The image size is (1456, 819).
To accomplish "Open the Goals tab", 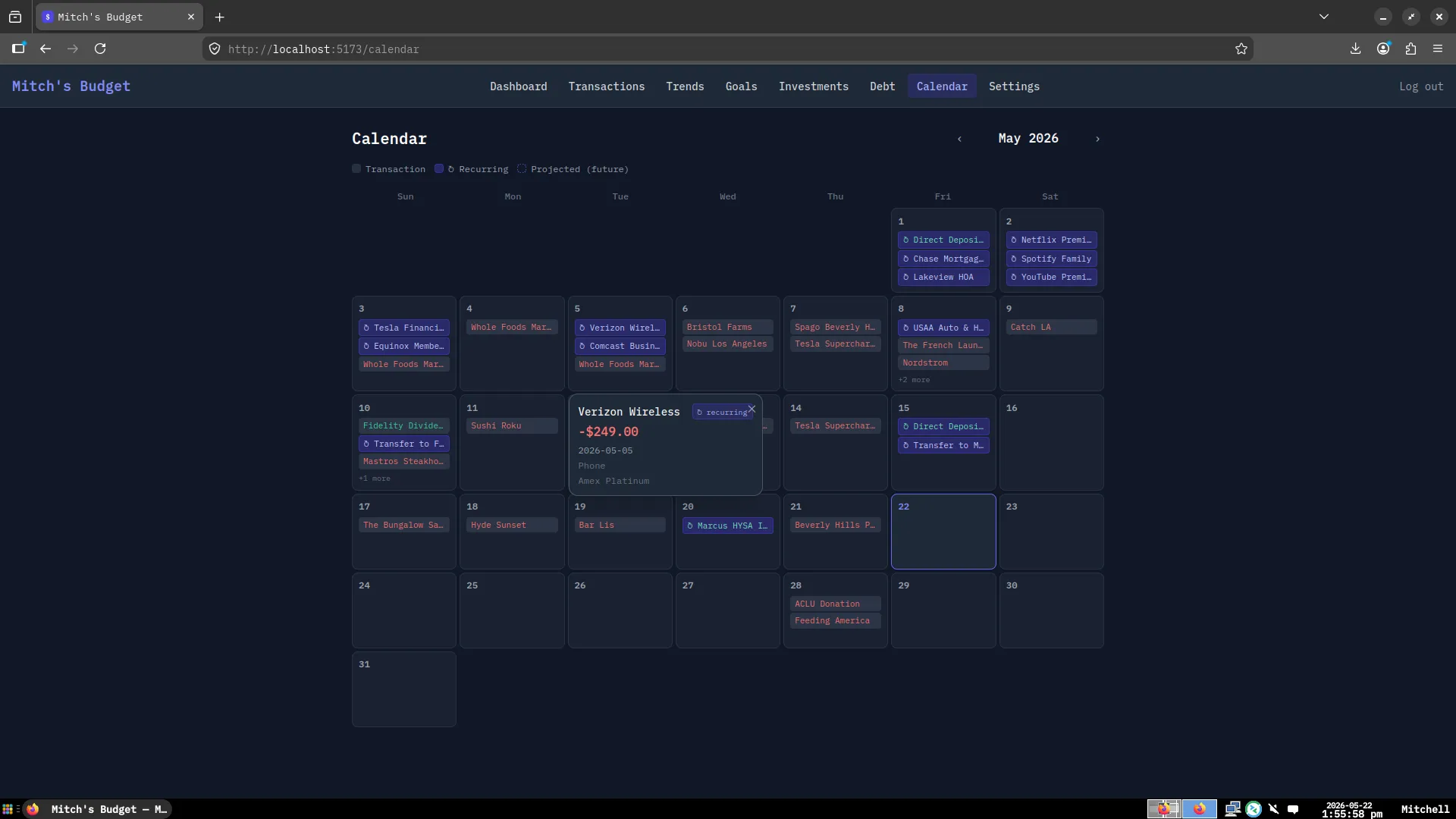I will pos(741,86).
